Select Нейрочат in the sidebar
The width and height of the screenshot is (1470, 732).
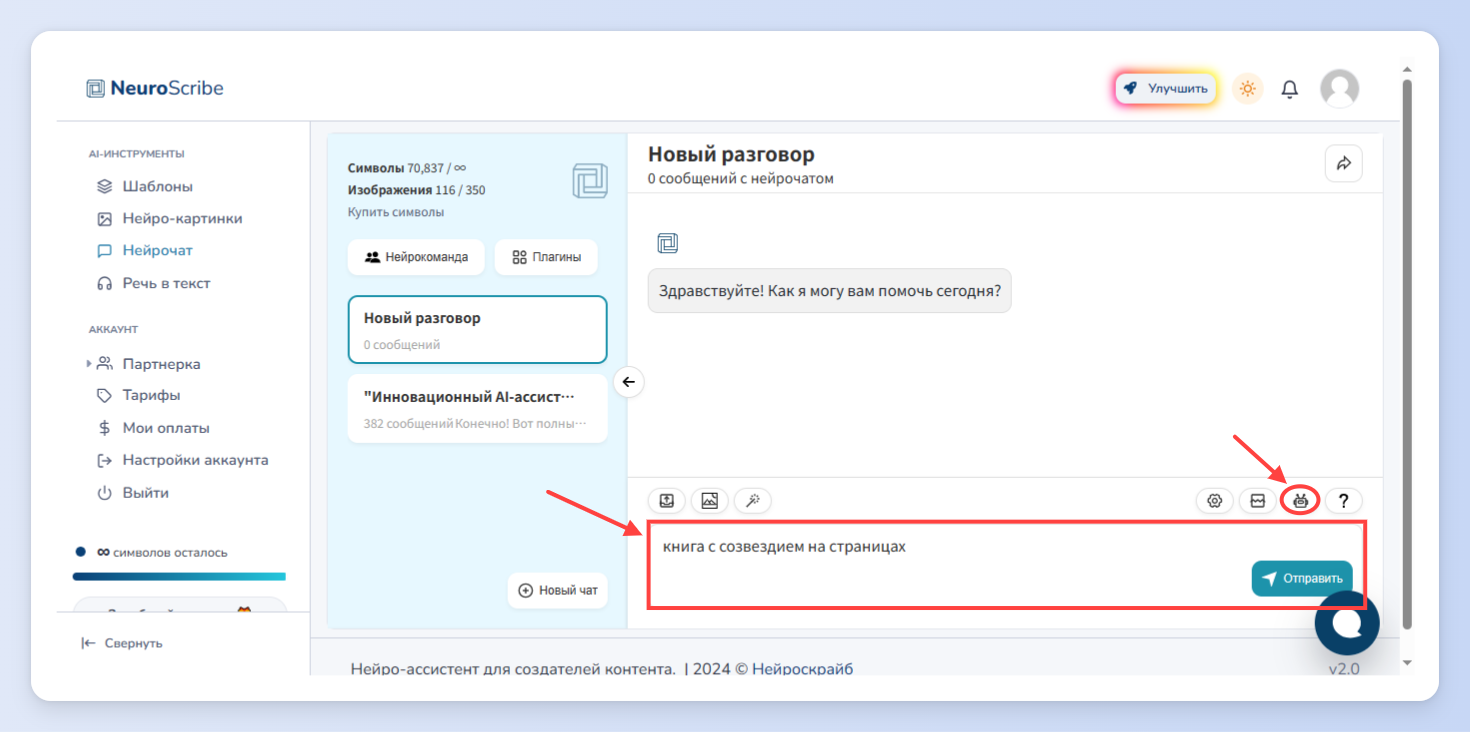click(x=157, y=250)
